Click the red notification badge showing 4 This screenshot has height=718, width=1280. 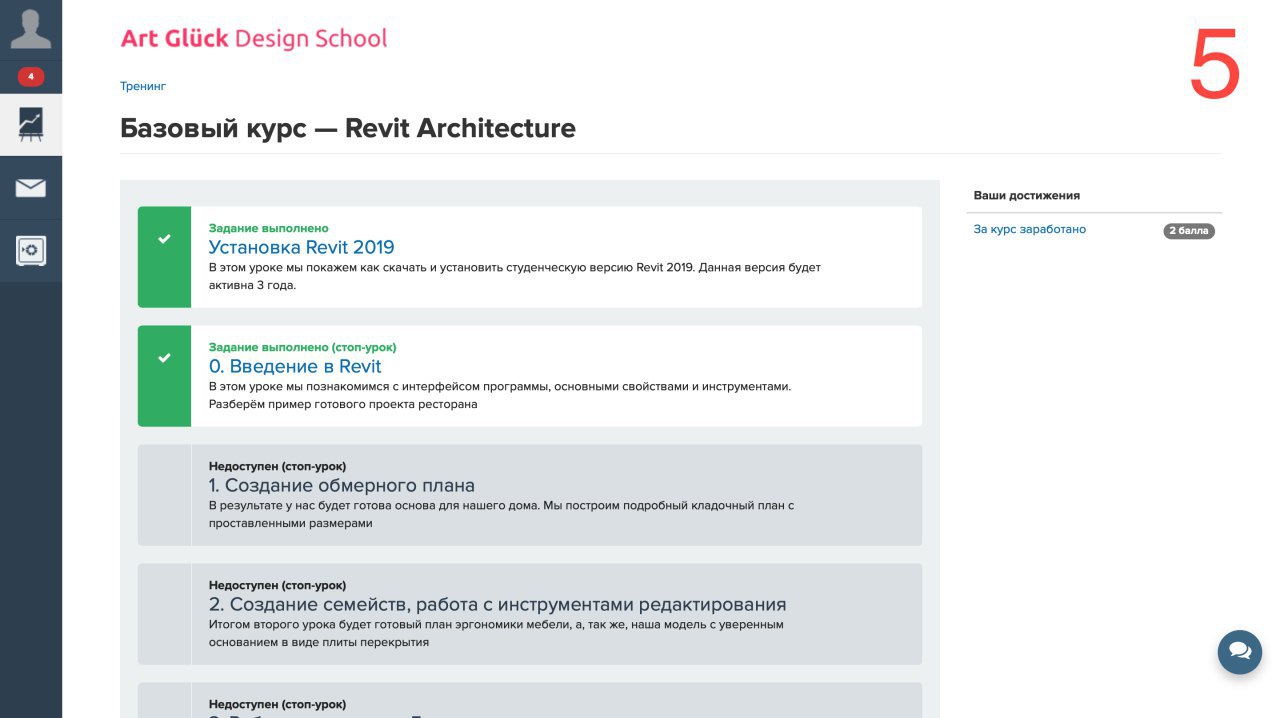(x=31, y=76)
